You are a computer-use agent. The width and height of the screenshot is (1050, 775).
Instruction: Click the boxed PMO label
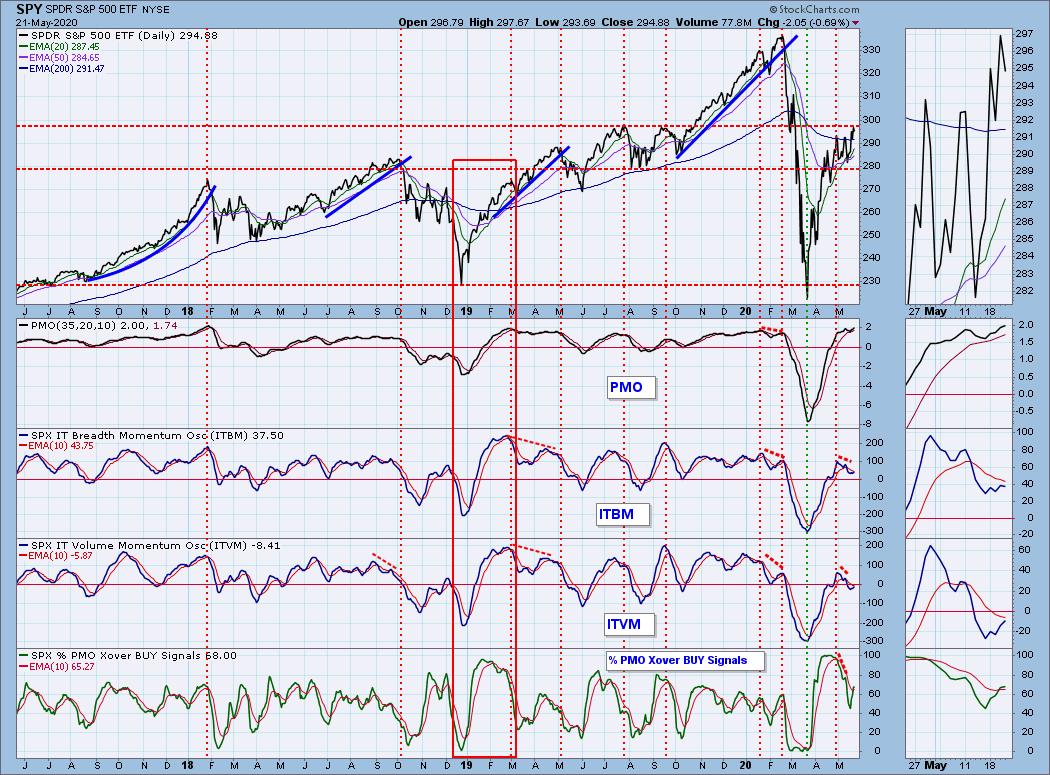629,387
